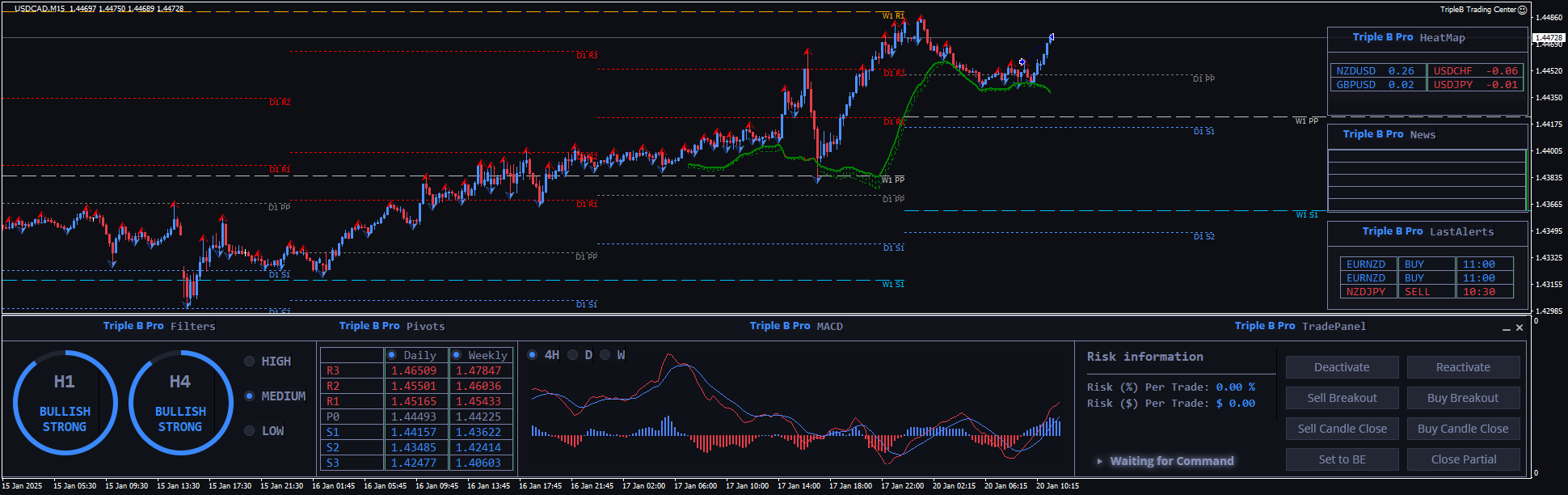Screen dimensions: 1568x495
Task: Click the green bar beside the News panel
Action: pyautogui.click(x=1525, y=180)
